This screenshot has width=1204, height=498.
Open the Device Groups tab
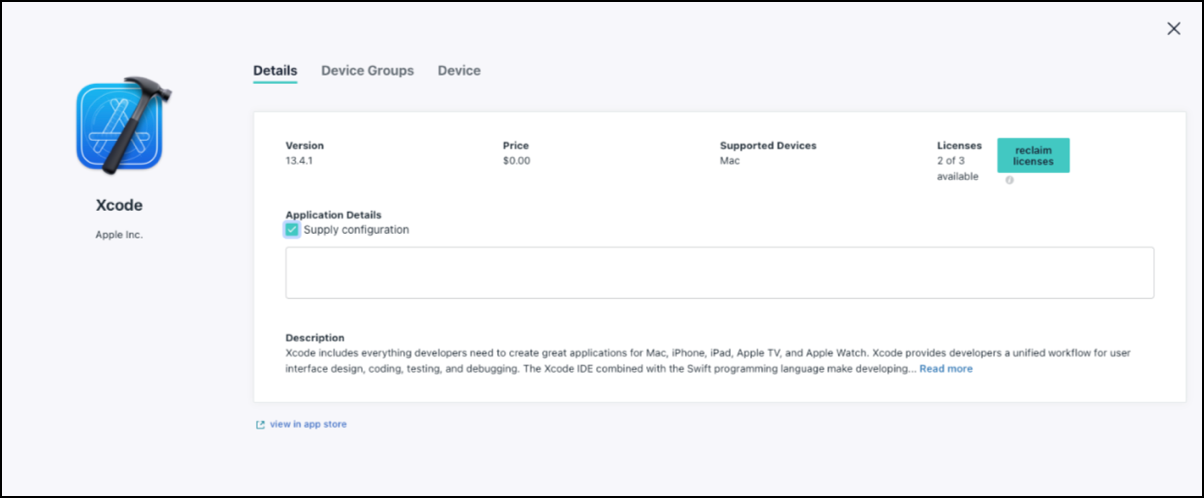point(367,71)
